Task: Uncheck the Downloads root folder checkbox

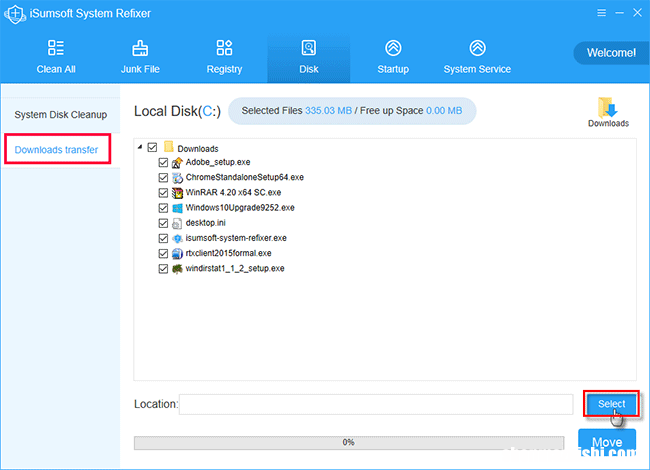Action: coord(153,148)
